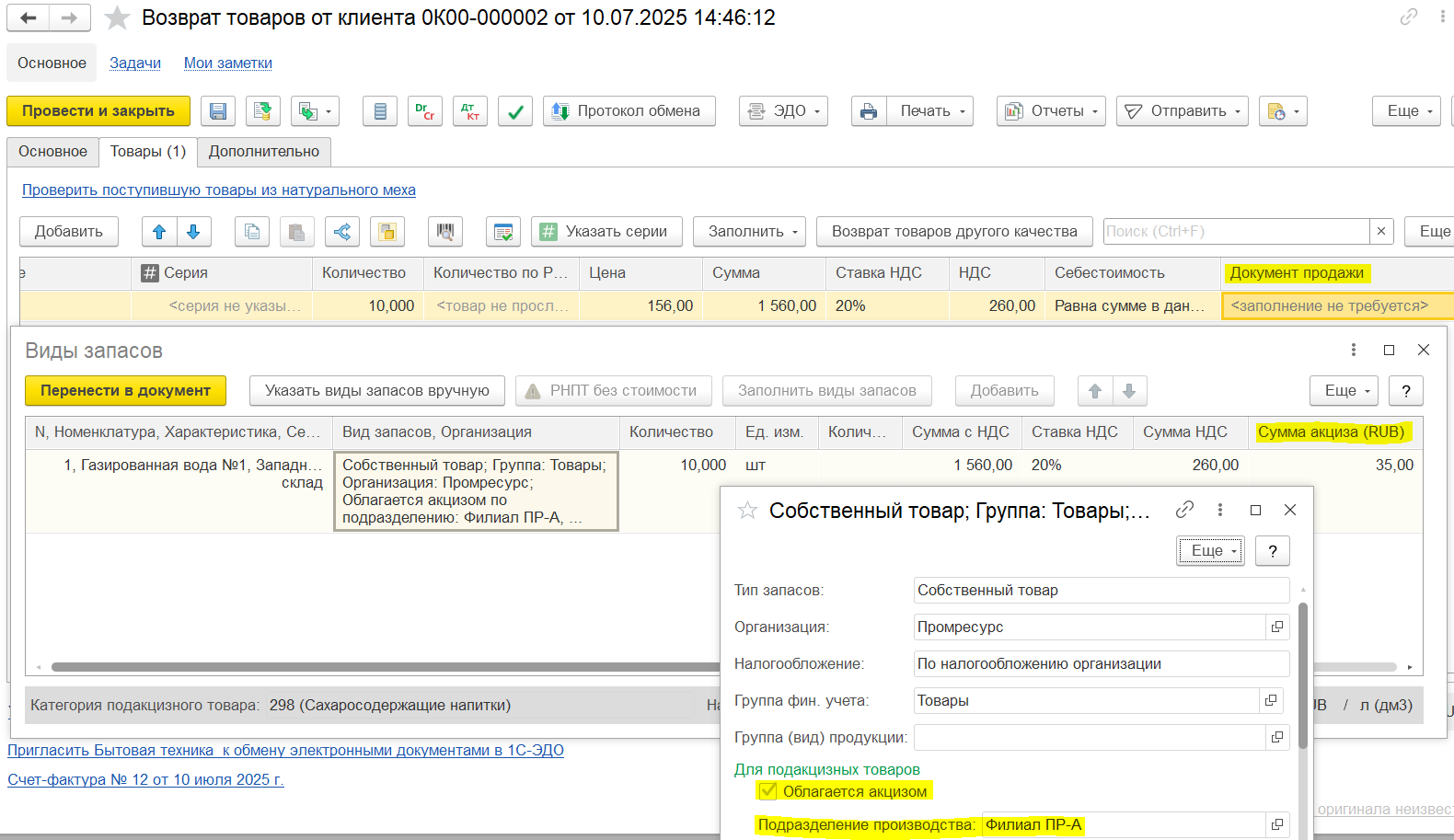Click the Провести и закрыть button
Viewport: 1454px width, 840px height.
98,111
